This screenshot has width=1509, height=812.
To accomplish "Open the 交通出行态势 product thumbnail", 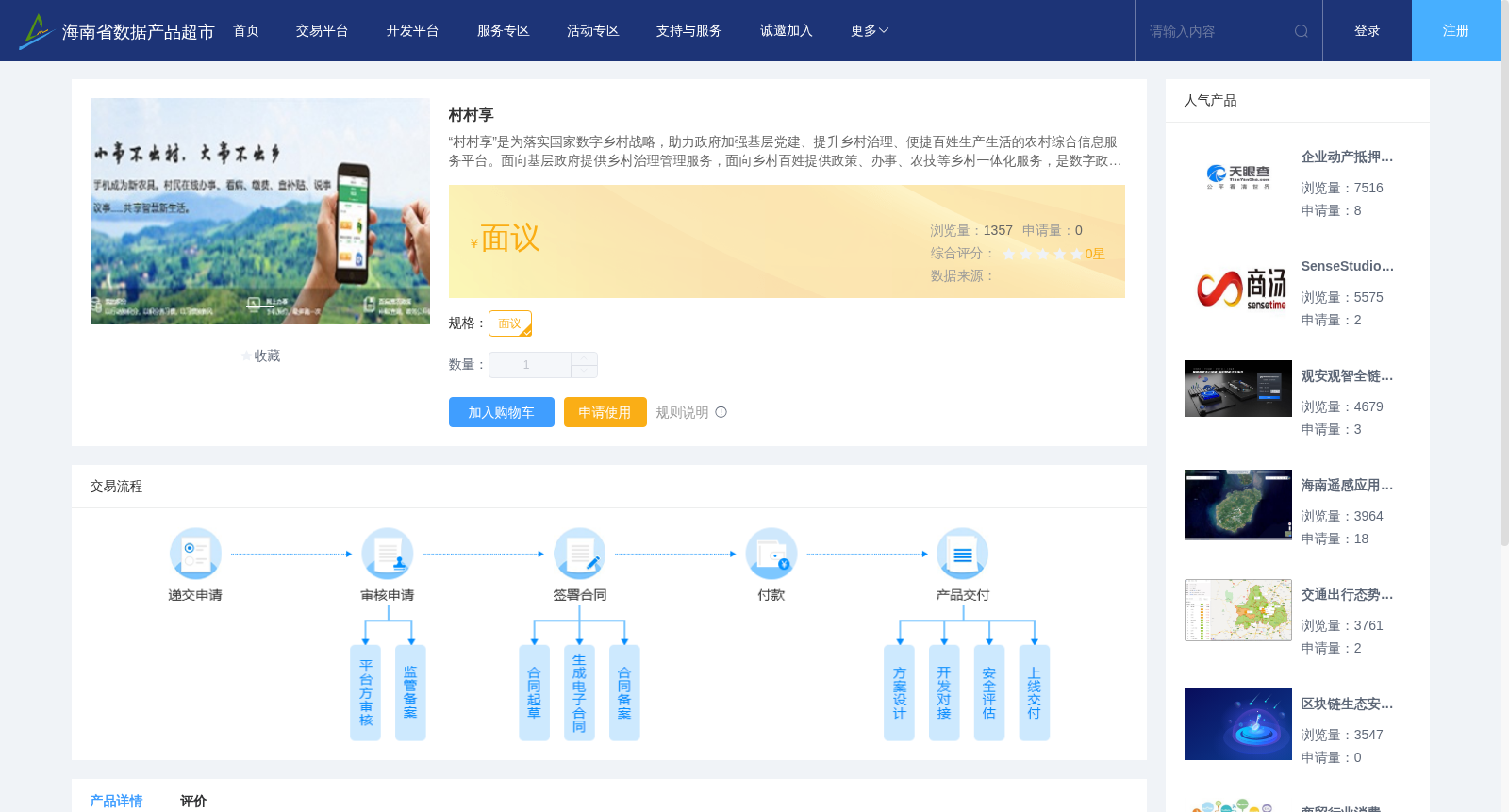I will [x=1238, y=610].
